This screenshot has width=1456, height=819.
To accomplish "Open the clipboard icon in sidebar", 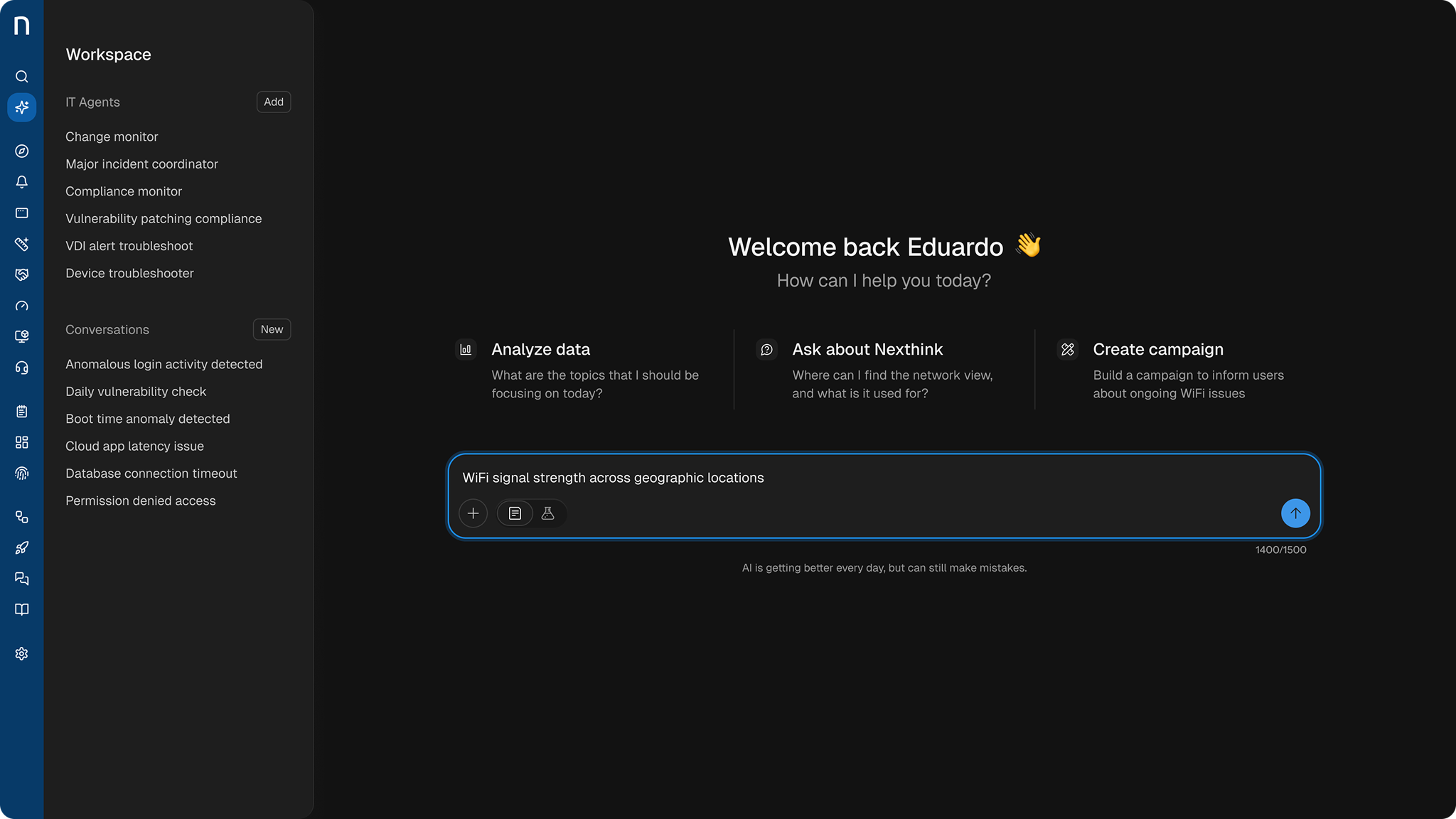I will point(22,412).
